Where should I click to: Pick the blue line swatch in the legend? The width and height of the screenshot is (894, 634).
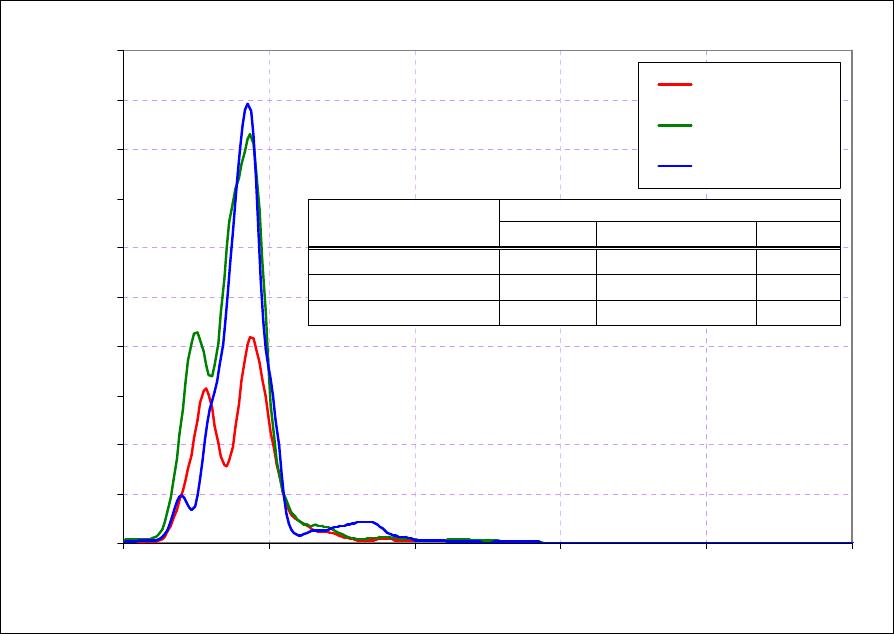point(675,166)
